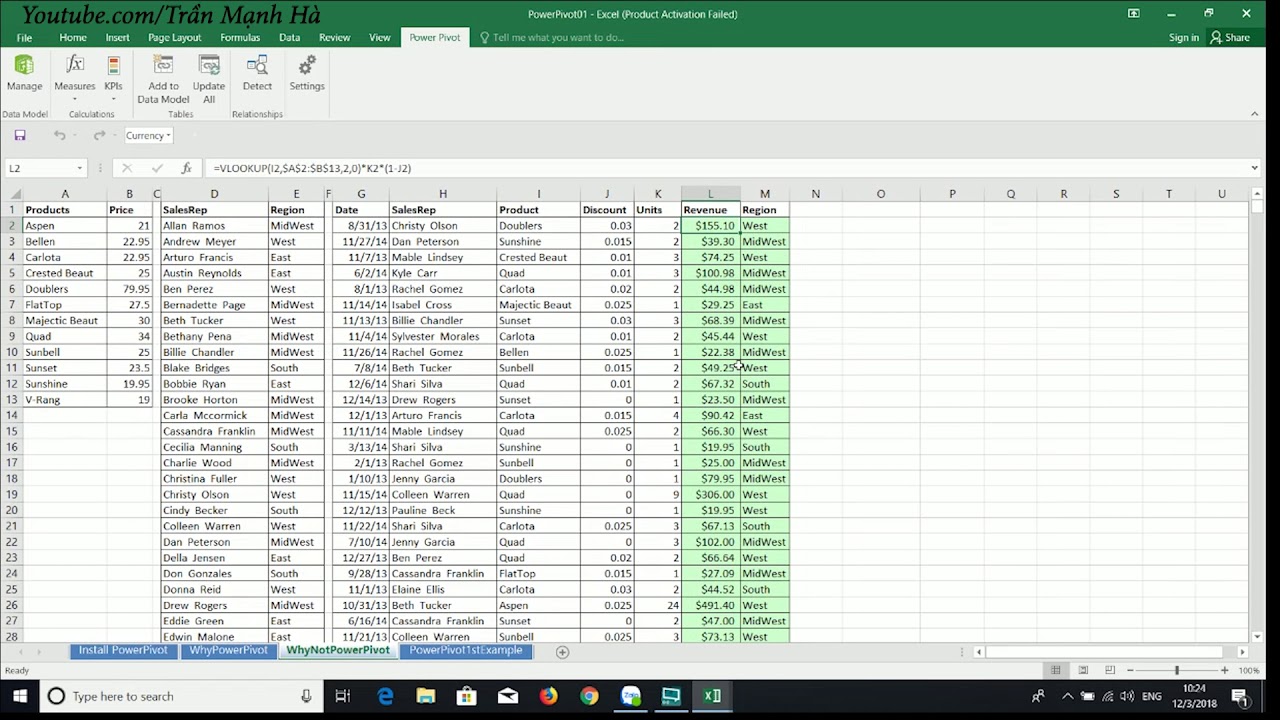This screenshot has width=1280, height=720.
Task: Select the Revenue header cell
Action: (x=711, y=210)
